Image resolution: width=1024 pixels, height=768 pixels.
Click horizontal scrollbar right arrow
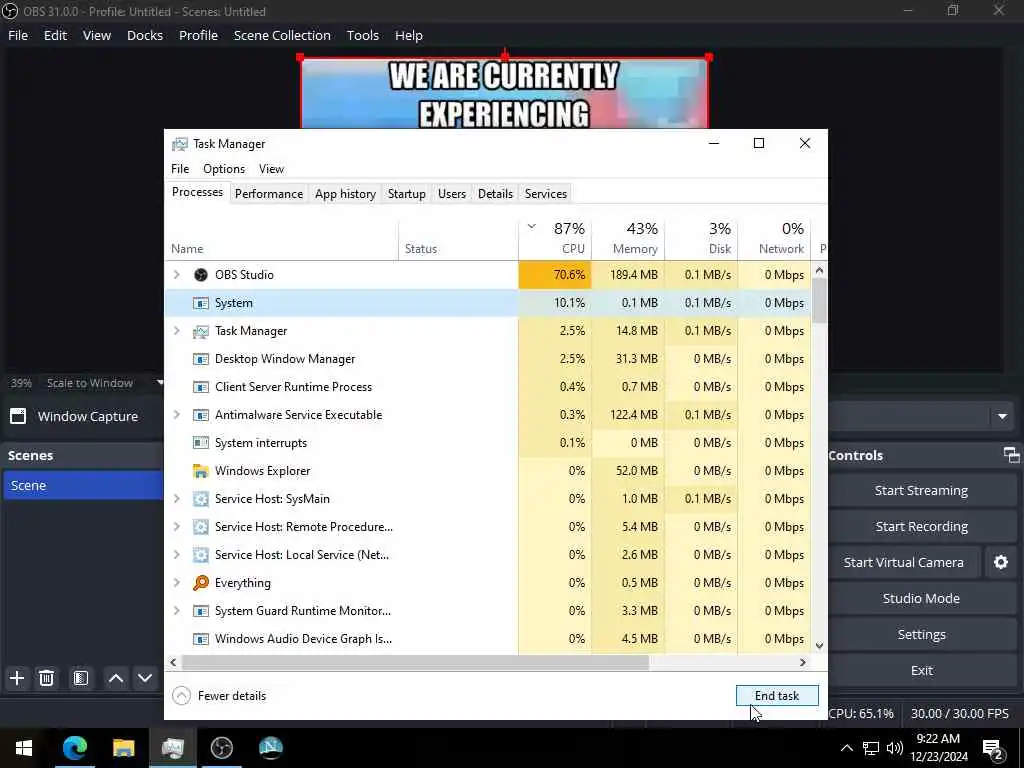click(x=803, y=662)
